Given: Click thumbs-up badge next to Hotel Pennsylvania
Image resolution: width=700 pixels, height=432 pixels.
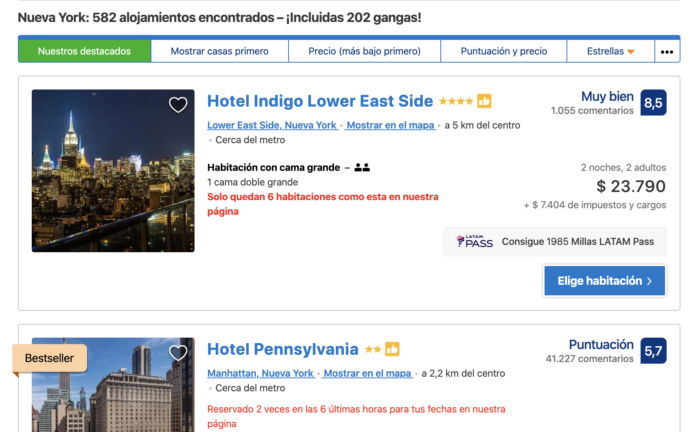Looking at the screenshot, I should (393, 349).
